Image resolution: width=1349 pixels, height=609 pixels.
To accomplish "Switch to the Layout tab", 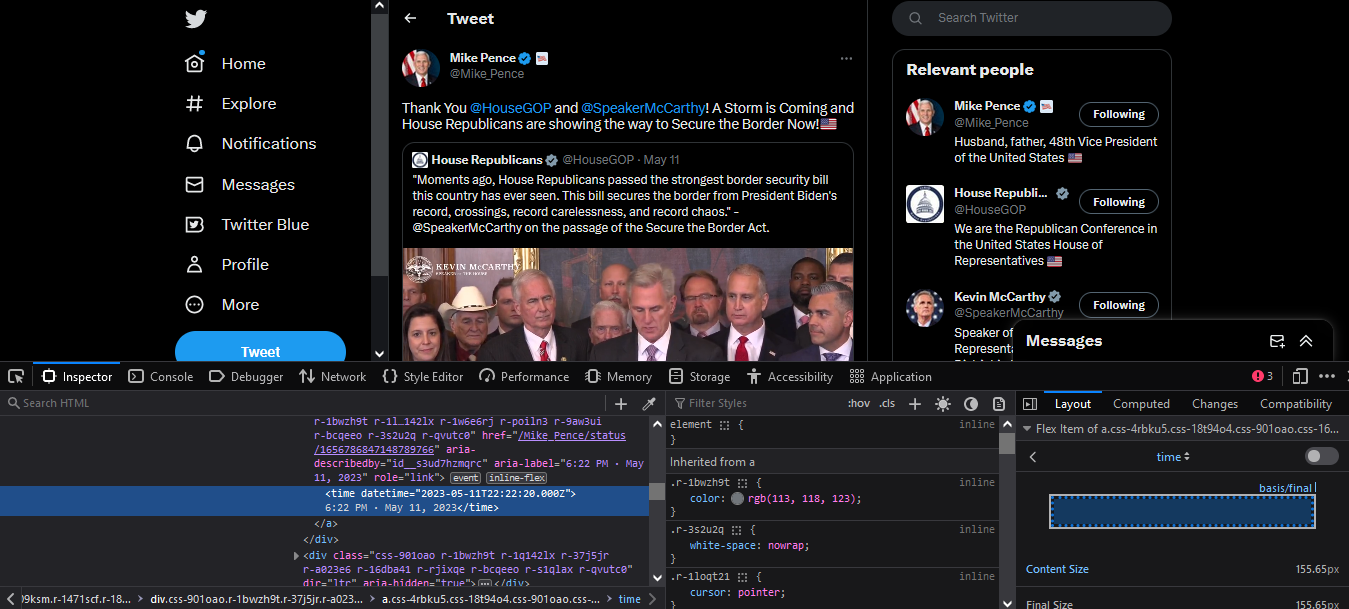I will click(1073, 404).
